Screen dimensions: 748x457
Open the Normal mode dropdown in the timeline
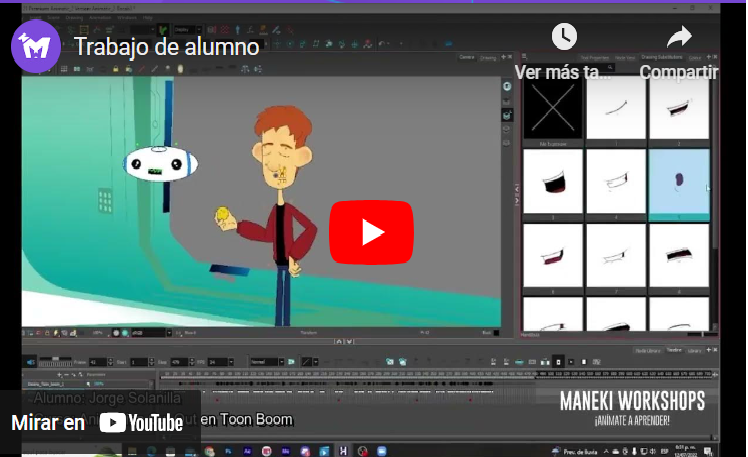(x=267, y=362)
